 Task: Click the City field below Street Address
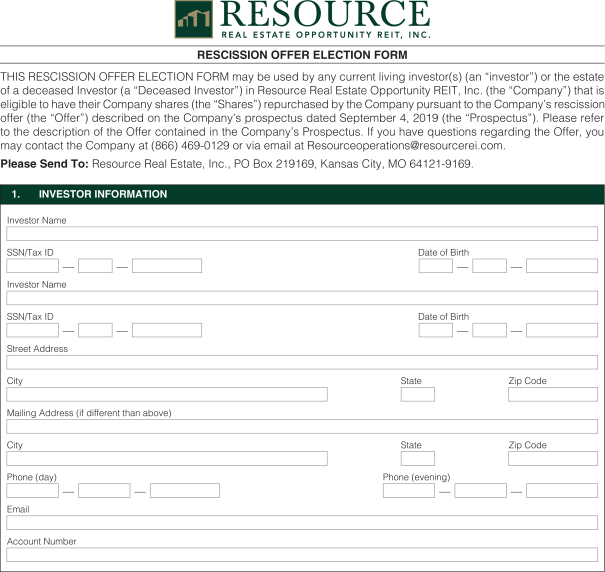(167, 394)
